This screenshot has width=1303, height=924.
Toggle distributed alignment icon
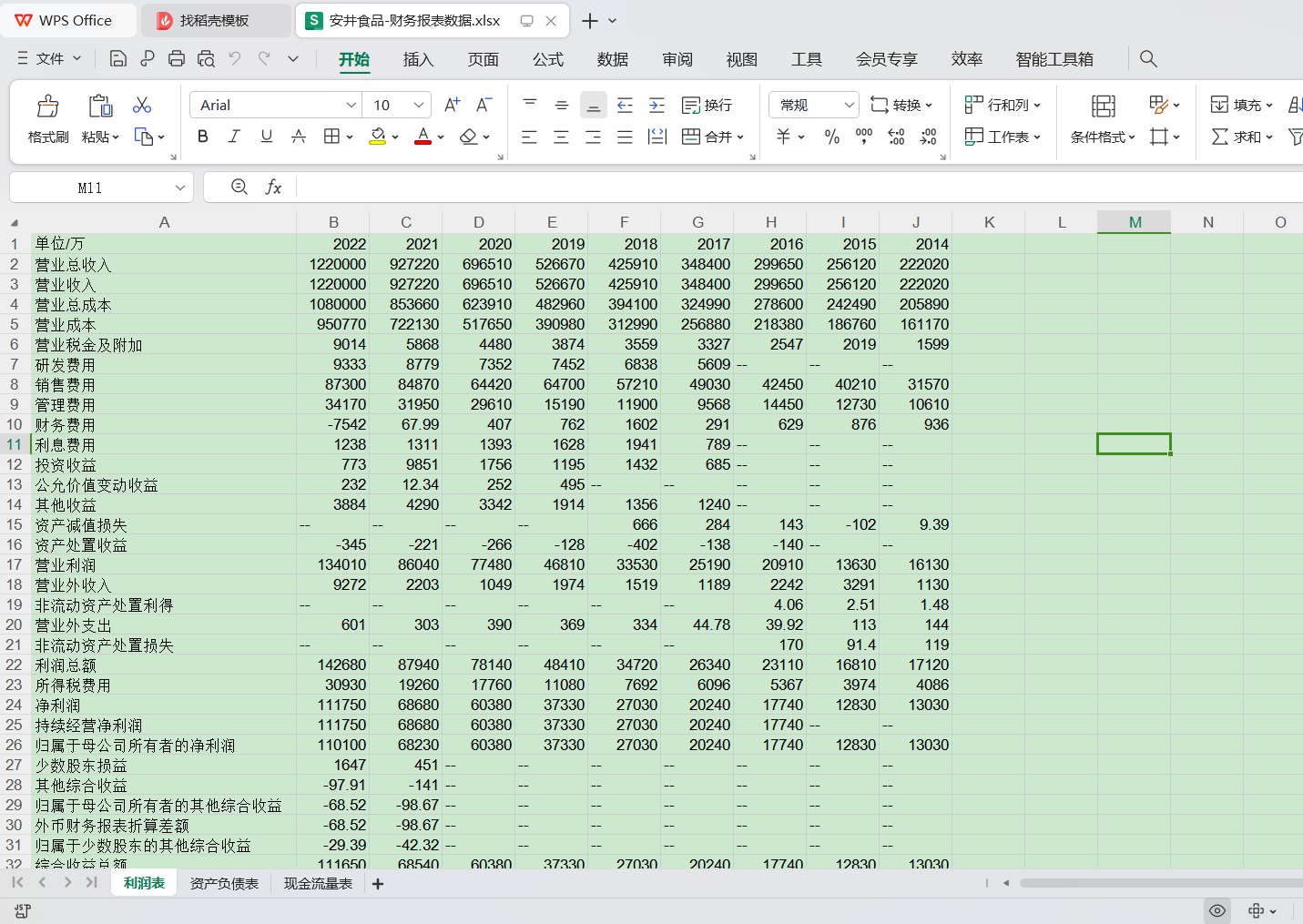click(x=657, y=137)
